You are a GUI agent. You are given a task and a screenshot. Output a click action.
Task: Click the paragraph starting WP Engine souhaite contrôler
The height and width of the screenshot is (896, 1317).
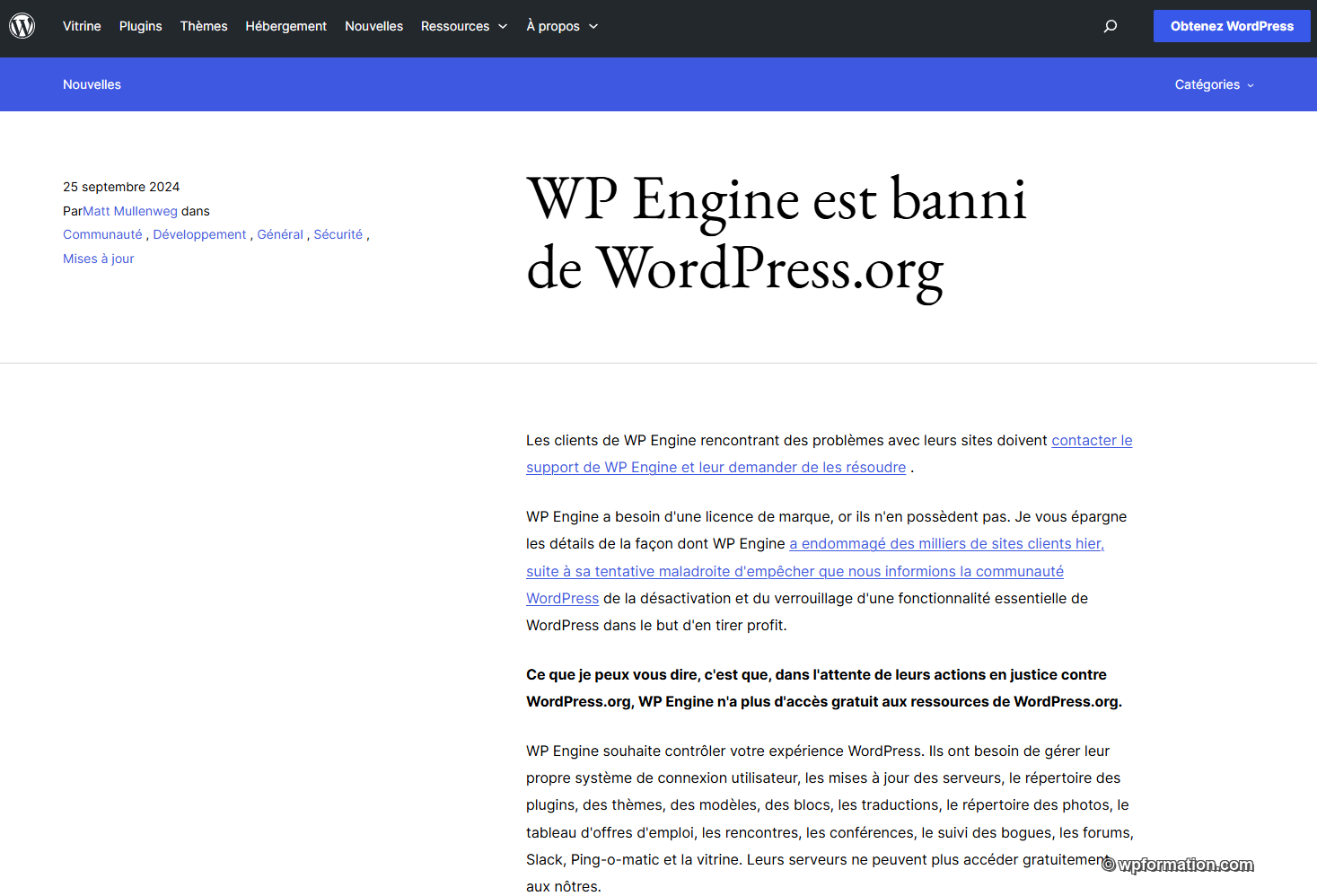pyautogui.click(x=830, y=818)
